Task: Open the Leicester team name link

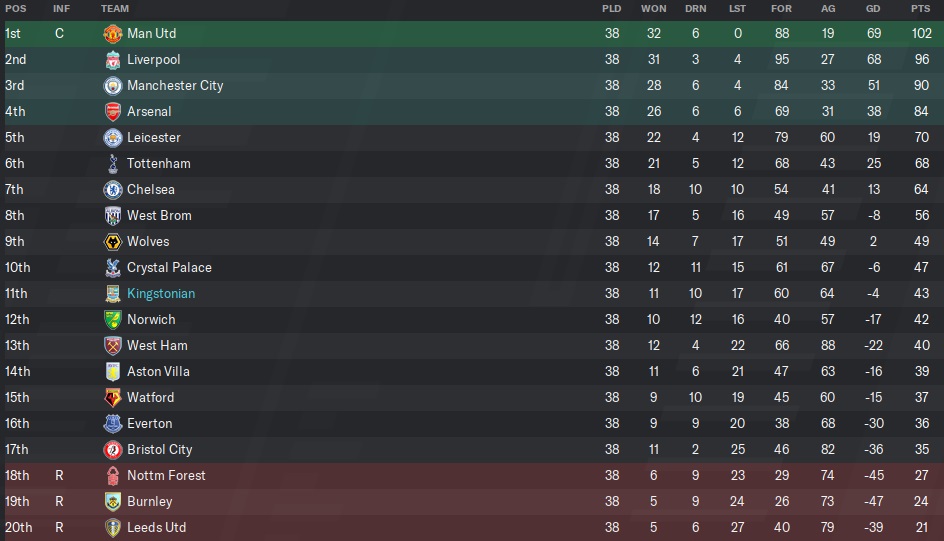Action: point(154,138)
